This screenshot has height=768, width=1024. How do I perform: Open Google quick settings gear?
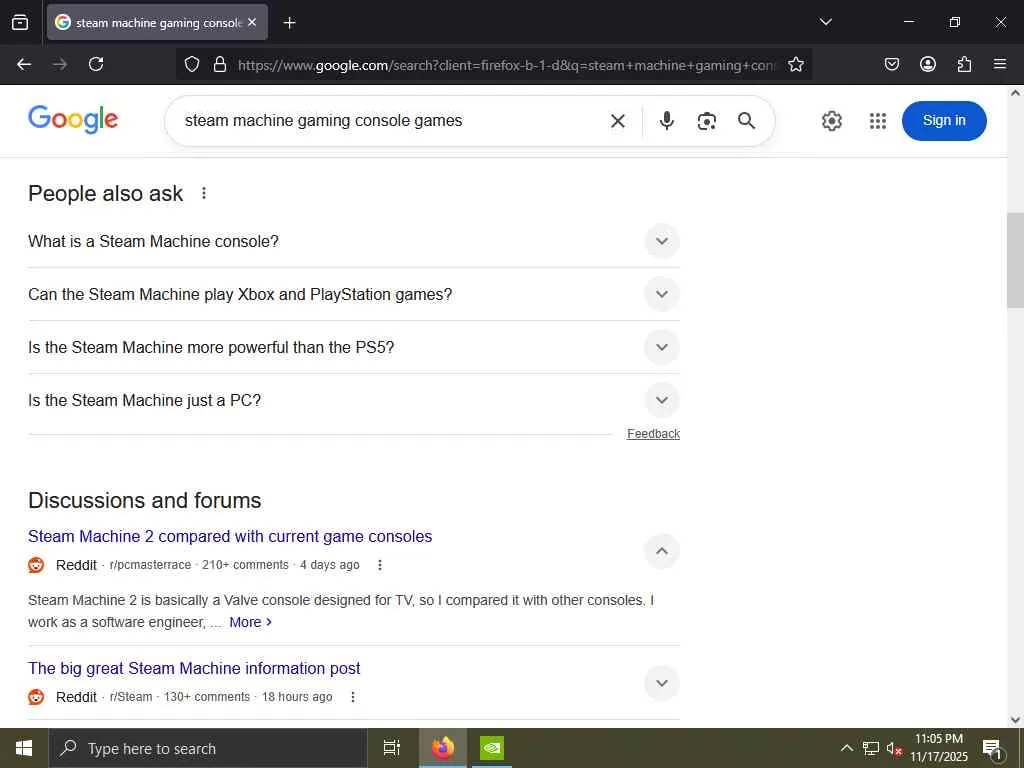coord(831,121)
